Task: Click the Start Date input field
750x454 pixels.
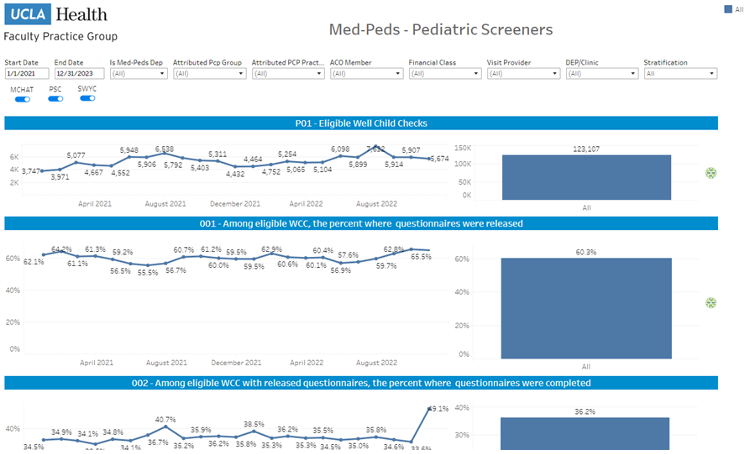Action: (x=26, y=74)
